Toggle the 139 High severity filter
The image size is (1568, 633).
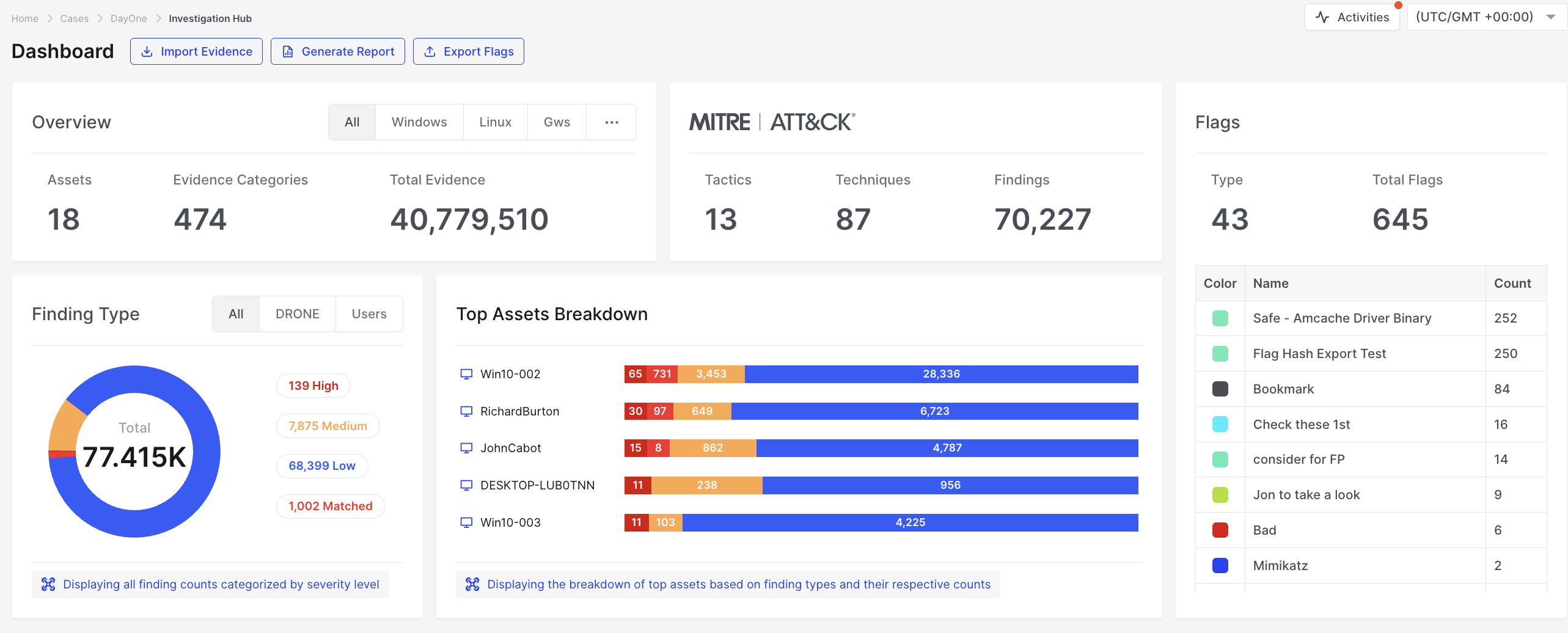[313, 386]
